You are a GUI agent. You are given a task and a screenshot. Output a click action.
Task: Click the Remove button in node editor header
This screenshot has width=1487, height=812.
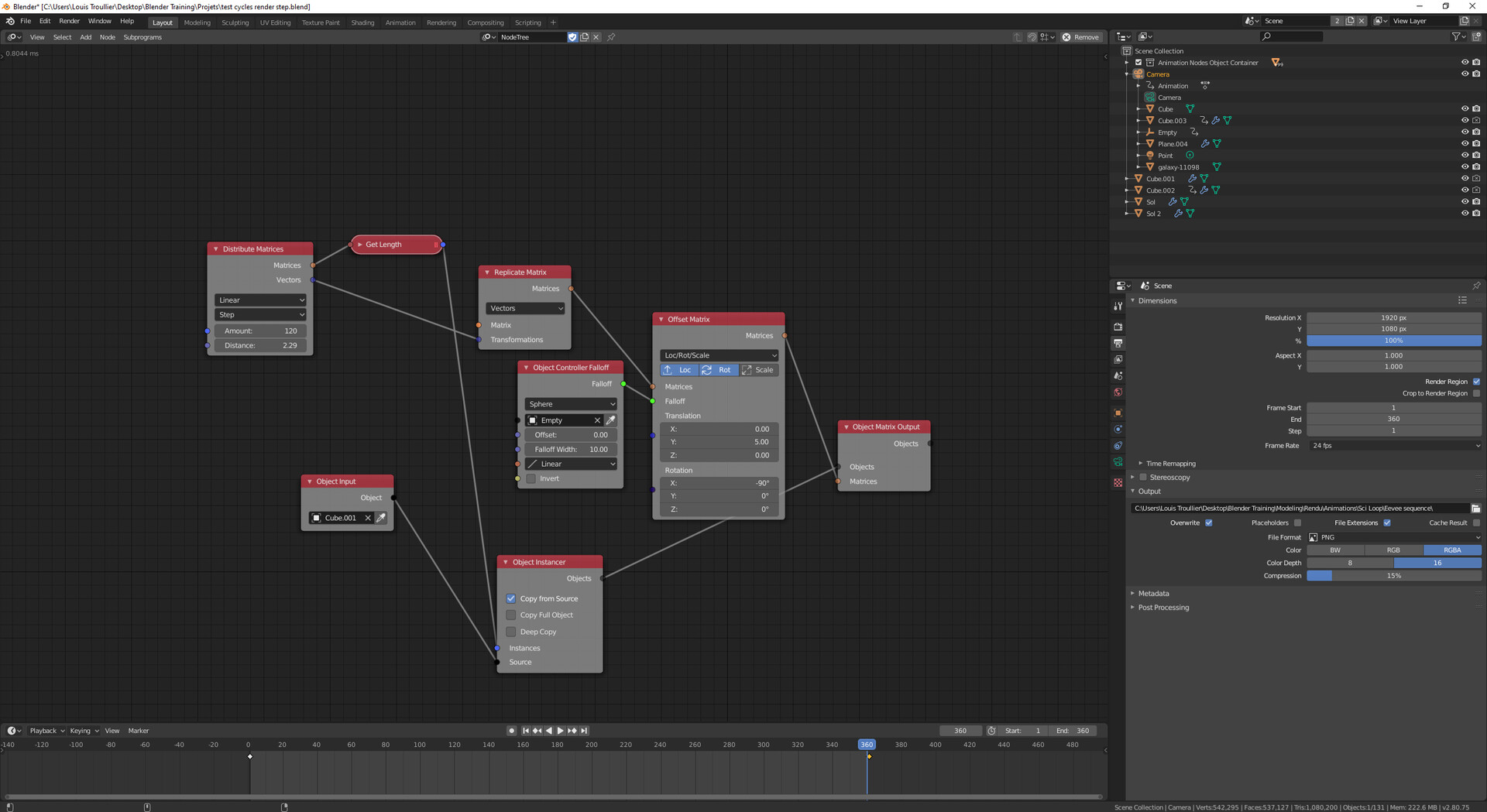click(x=1081, y=37)
